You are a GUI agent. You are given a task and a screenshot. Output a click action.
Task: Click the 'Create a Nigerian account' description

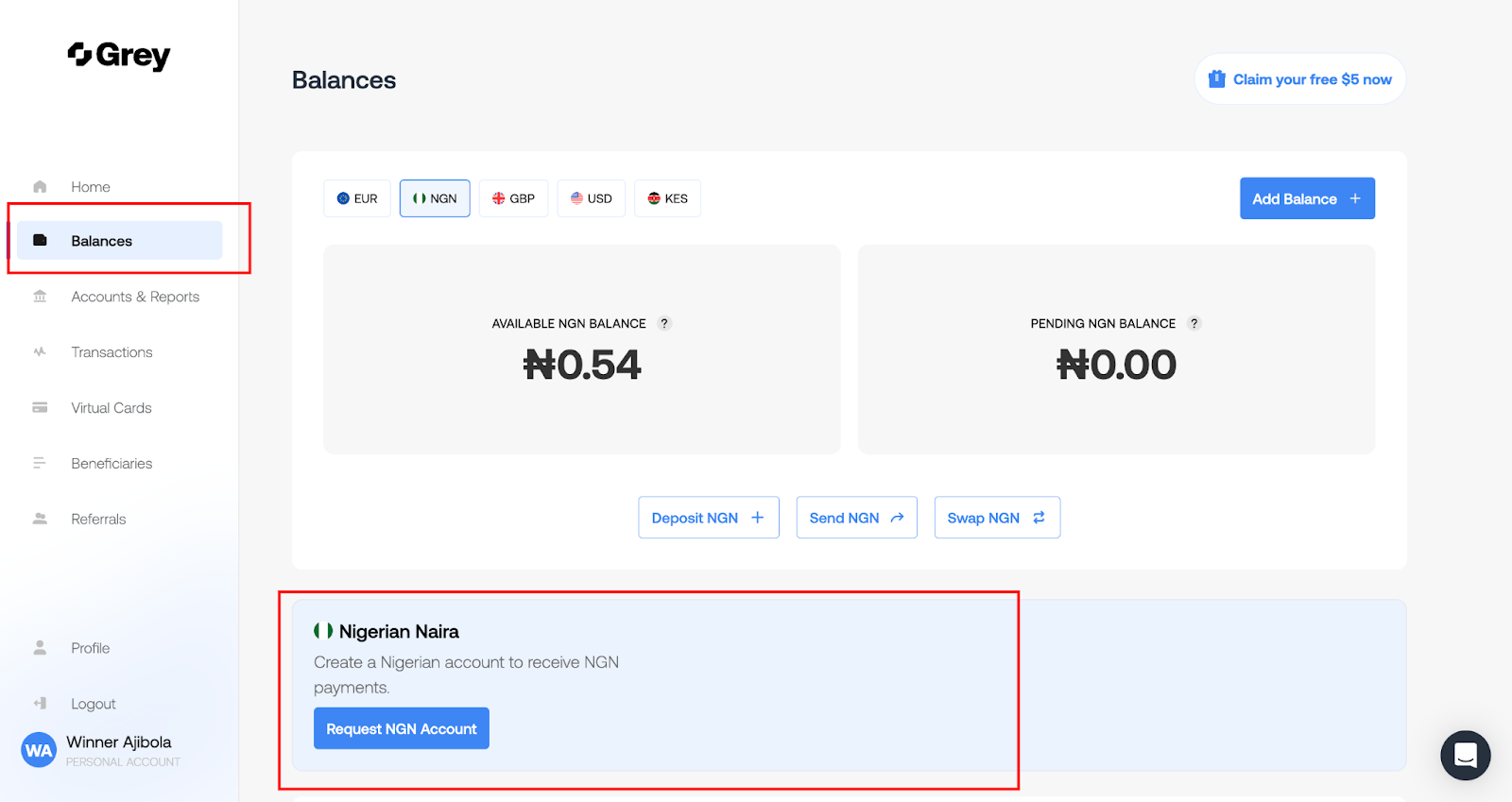(466, 674)
